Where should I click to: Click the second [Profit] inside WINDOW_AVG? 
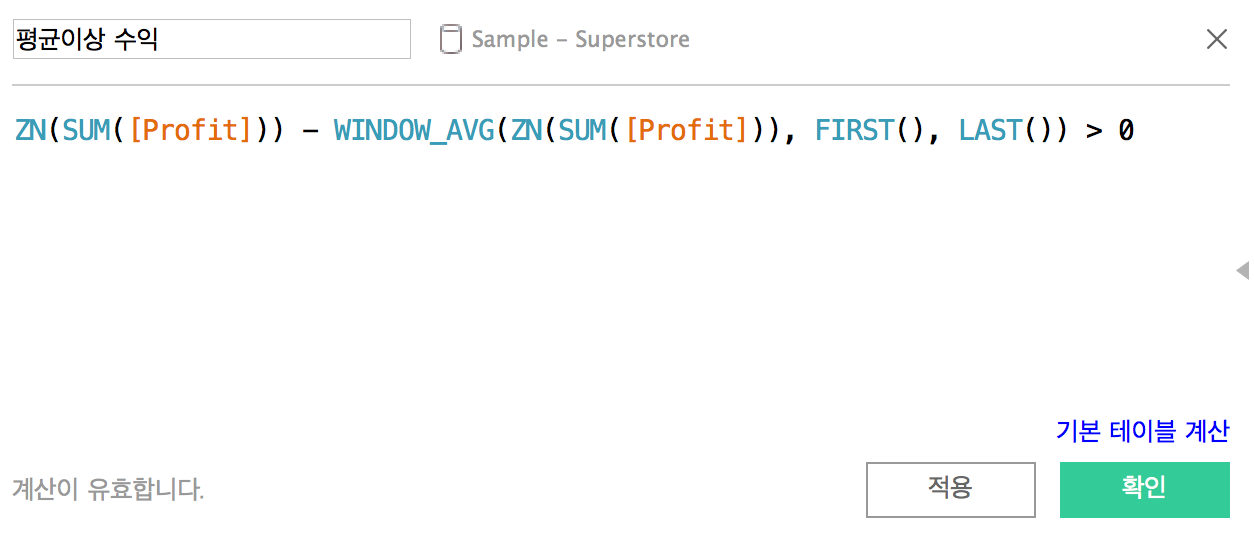pos(687,130)
